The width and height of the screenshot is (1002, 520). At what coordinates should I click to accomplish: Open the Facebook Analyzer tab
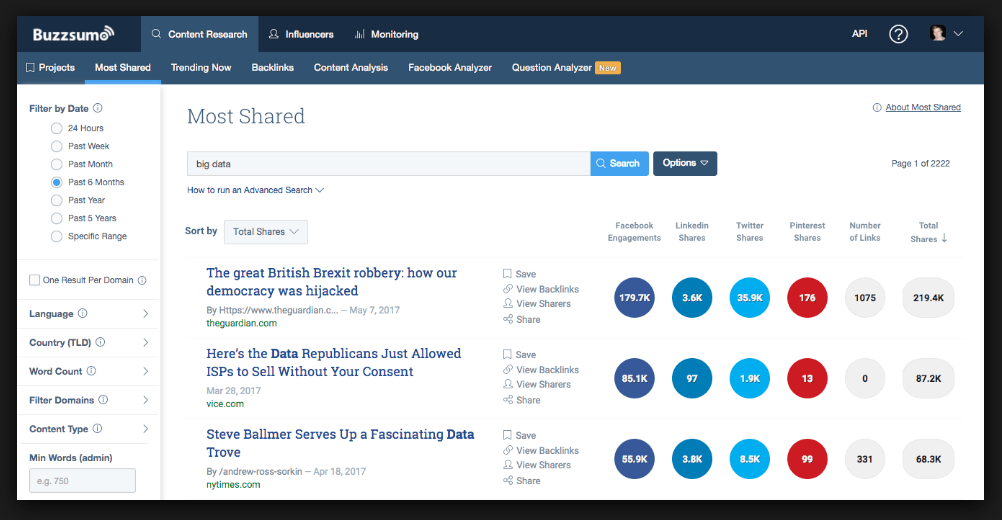450,67
